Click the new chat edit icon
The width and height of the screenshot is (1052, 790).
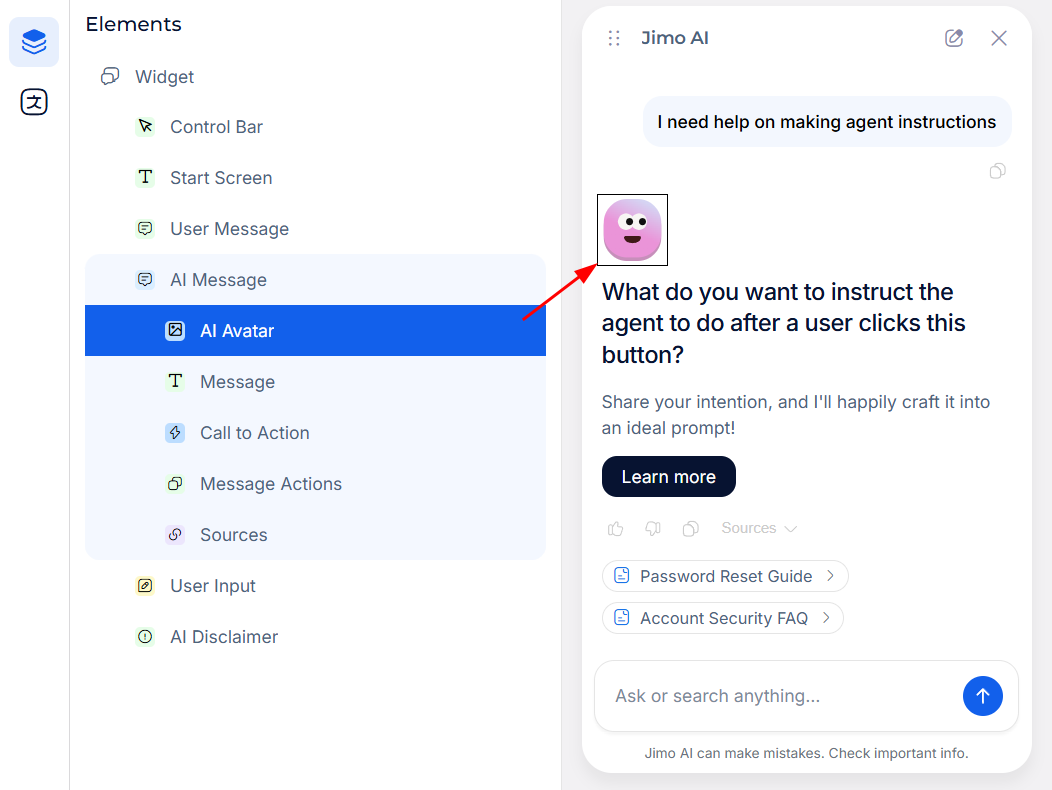[954, 38]
